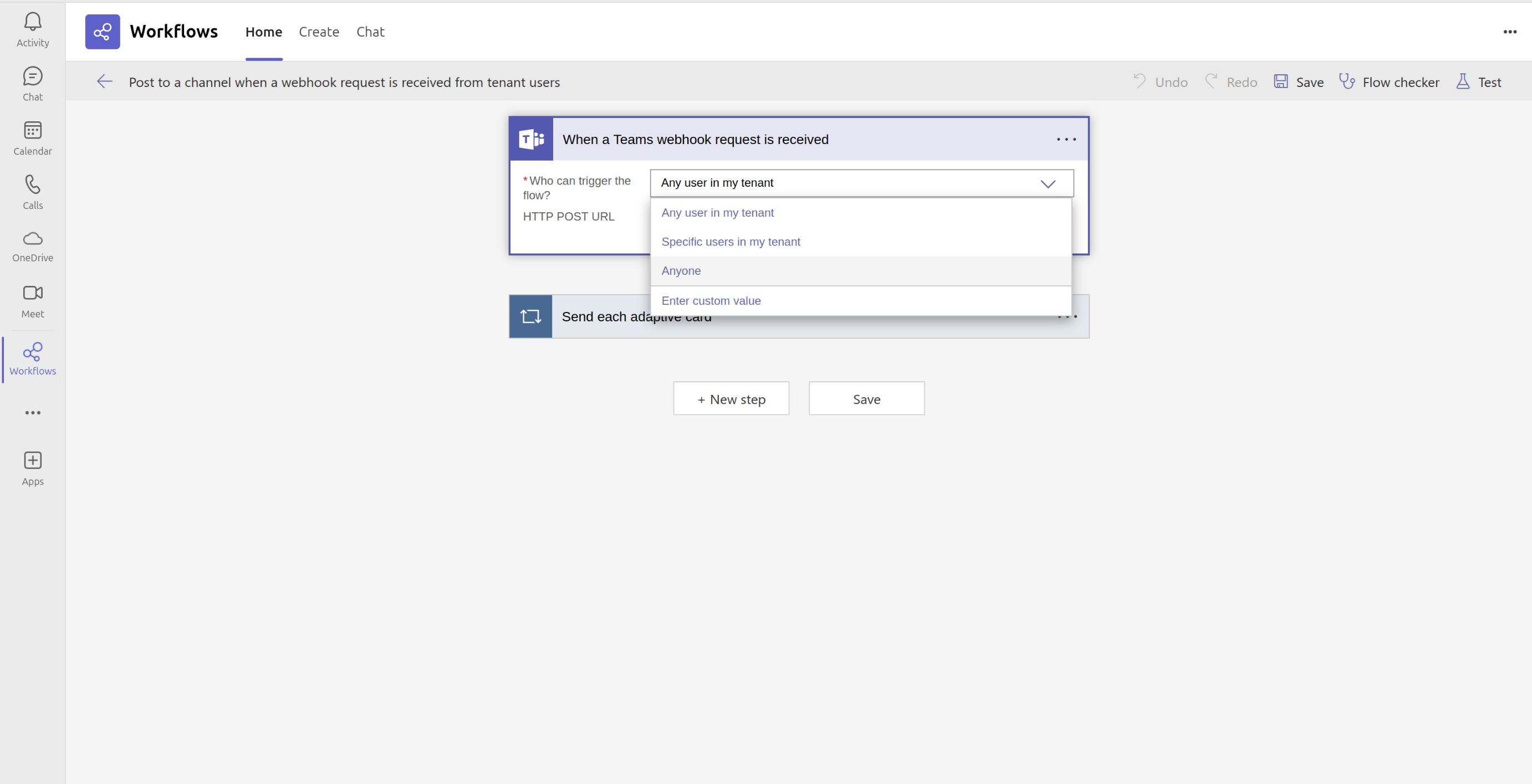Screen dimensions: 1532x784
Task: Add a New step to the flow
Action: (731, 398)
